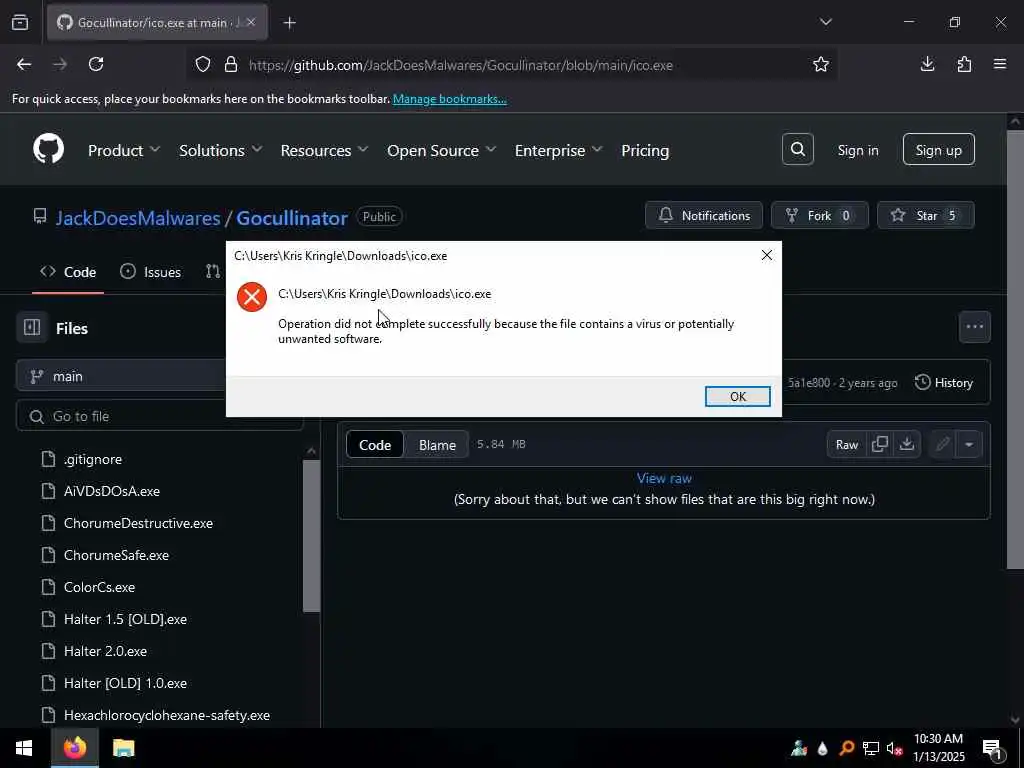The height and width of the screenshot is (768, 1024).
Task: Click the View raw link
Action: point(664,478)
